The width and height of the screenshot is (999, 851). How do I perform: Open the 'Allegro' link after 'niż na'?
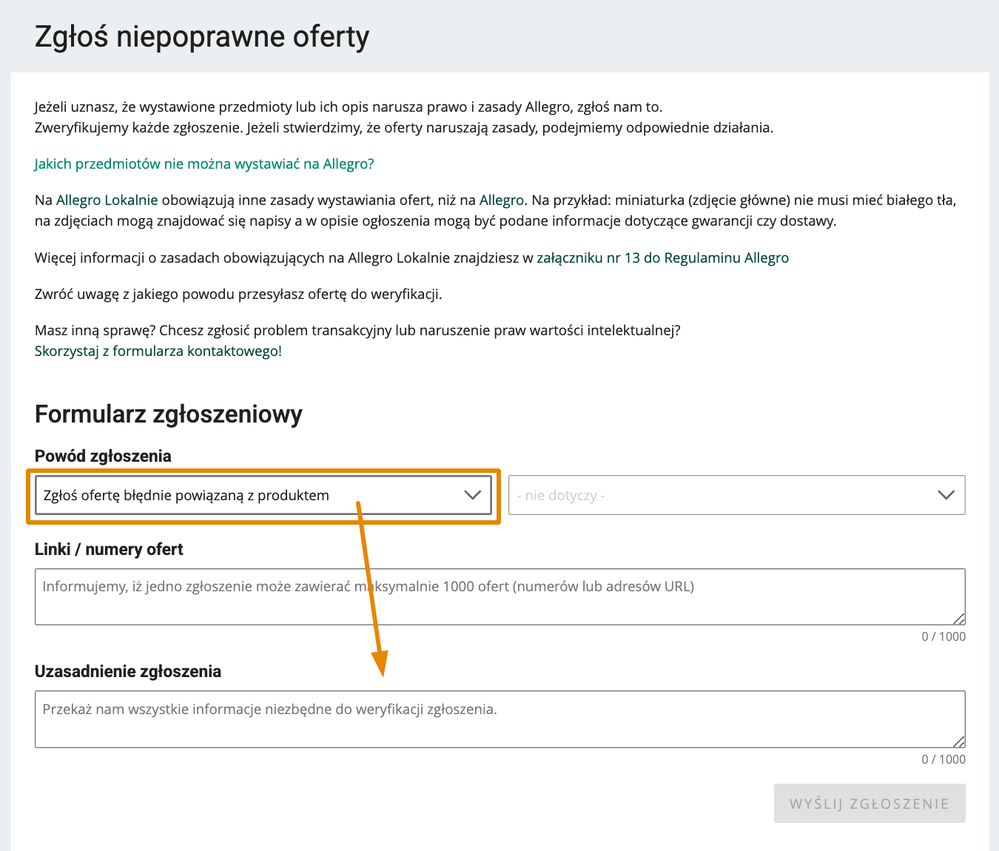coord(501,200)
